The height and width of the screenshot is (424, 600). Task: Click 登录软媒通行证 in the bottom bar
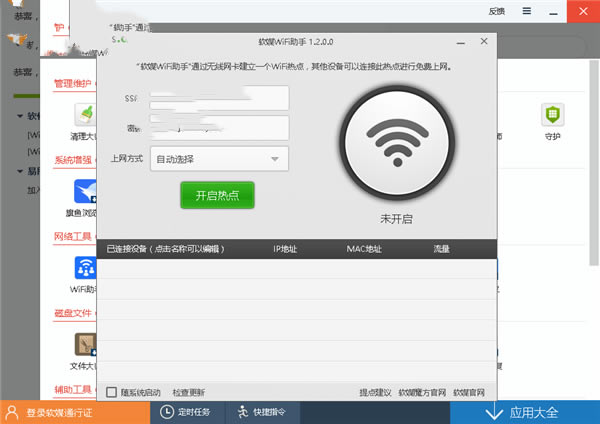59,413
